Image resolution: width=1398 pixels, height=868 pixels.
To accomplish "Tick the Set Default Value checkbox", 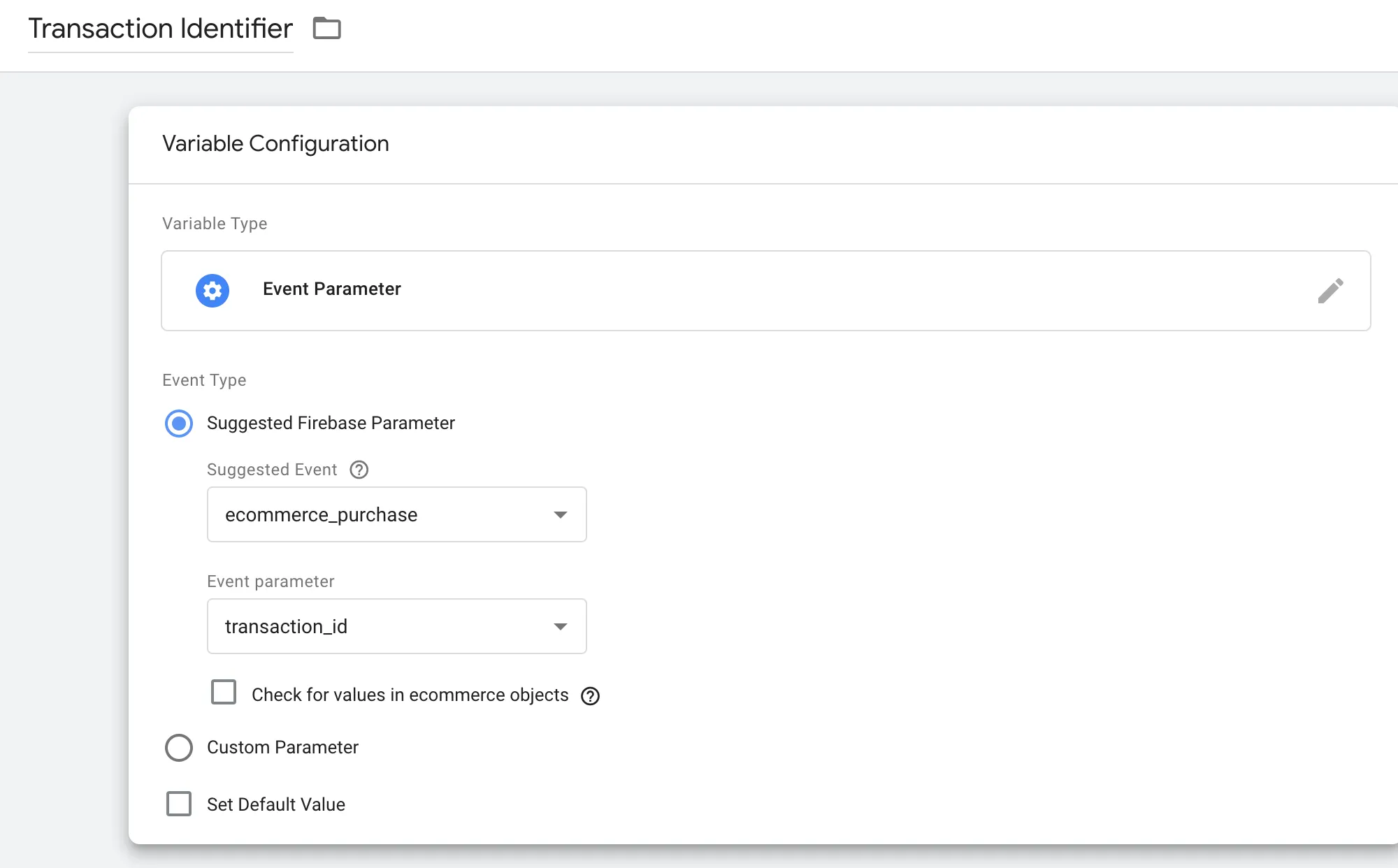I will [179, 804].
